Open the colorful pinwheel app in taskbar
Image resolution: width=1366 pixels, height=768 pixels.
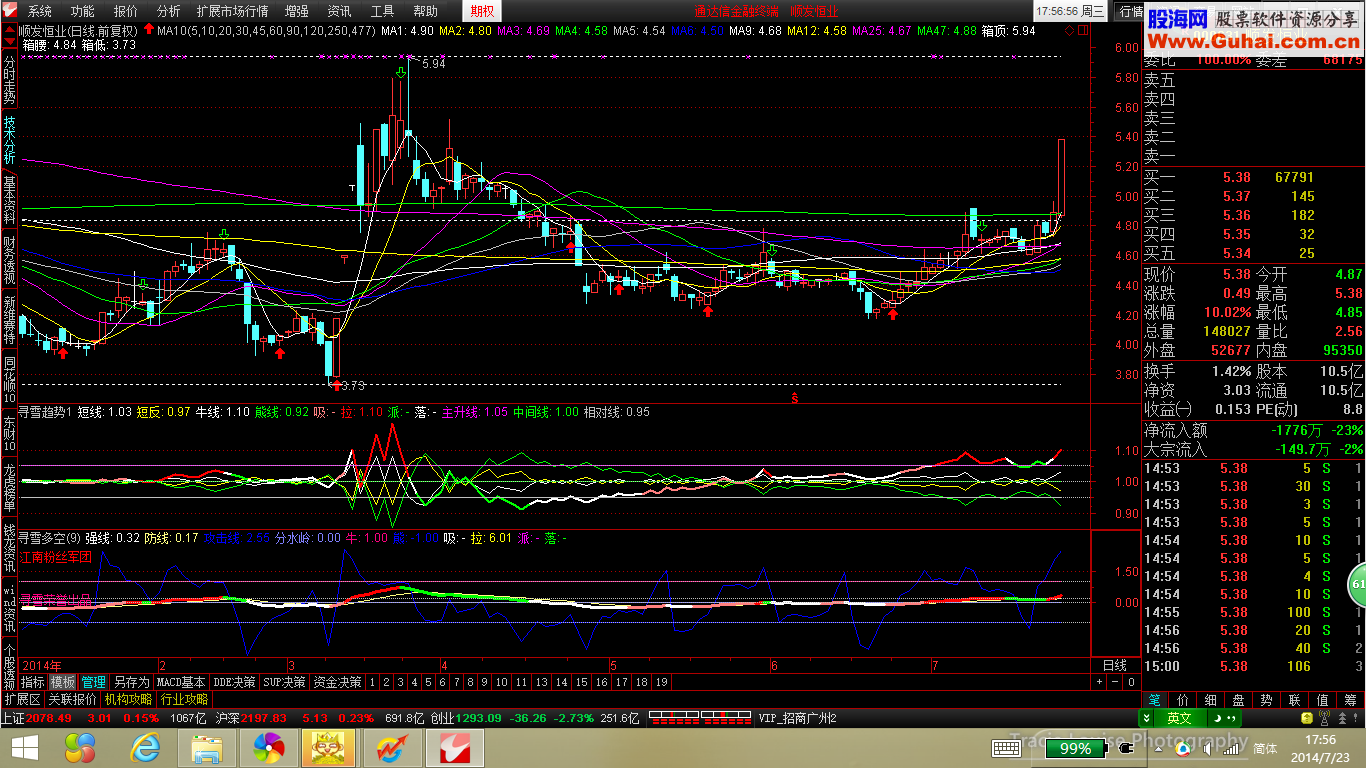[x=267, y=748]
